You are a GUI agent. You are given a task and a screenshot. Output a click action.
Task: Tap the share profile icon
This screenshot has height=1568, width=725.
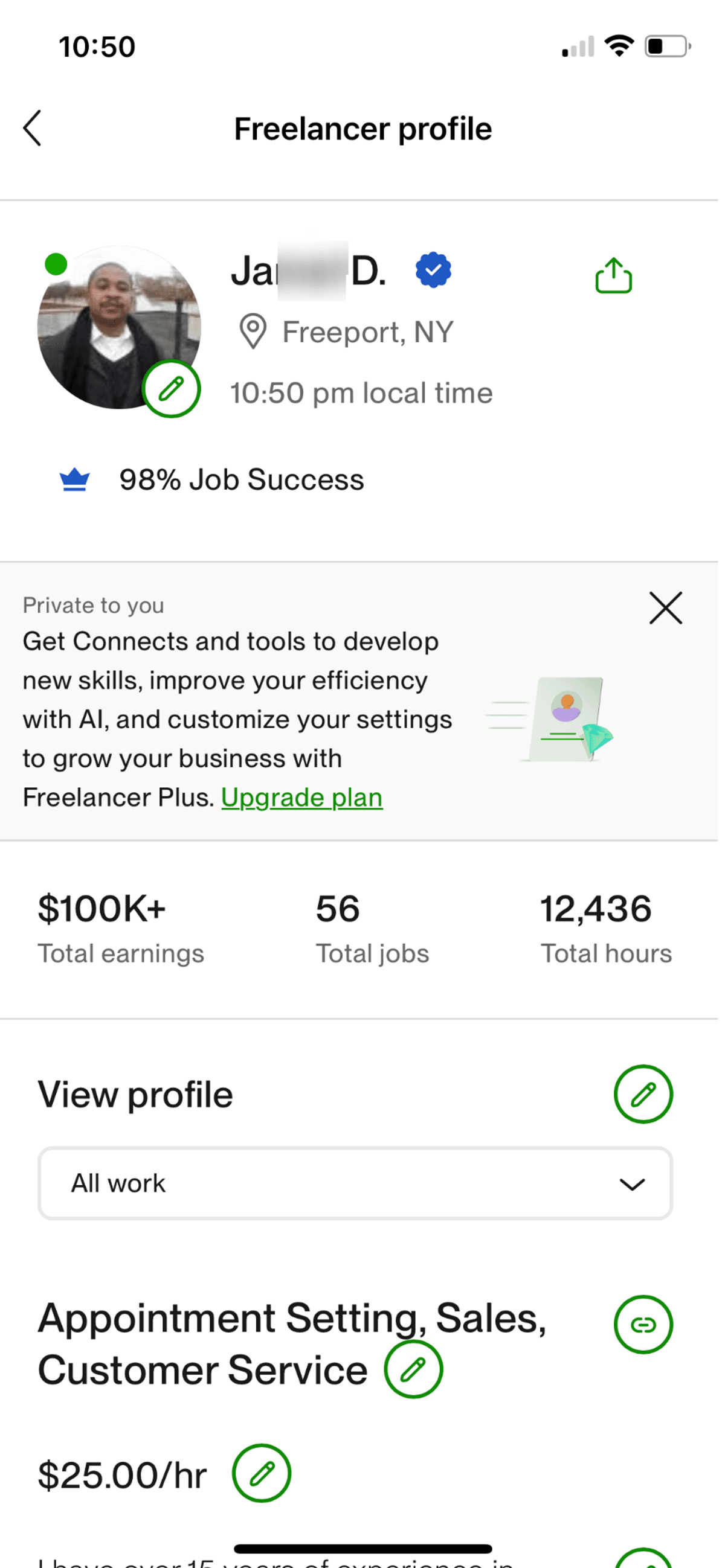(x=613, y=276)
